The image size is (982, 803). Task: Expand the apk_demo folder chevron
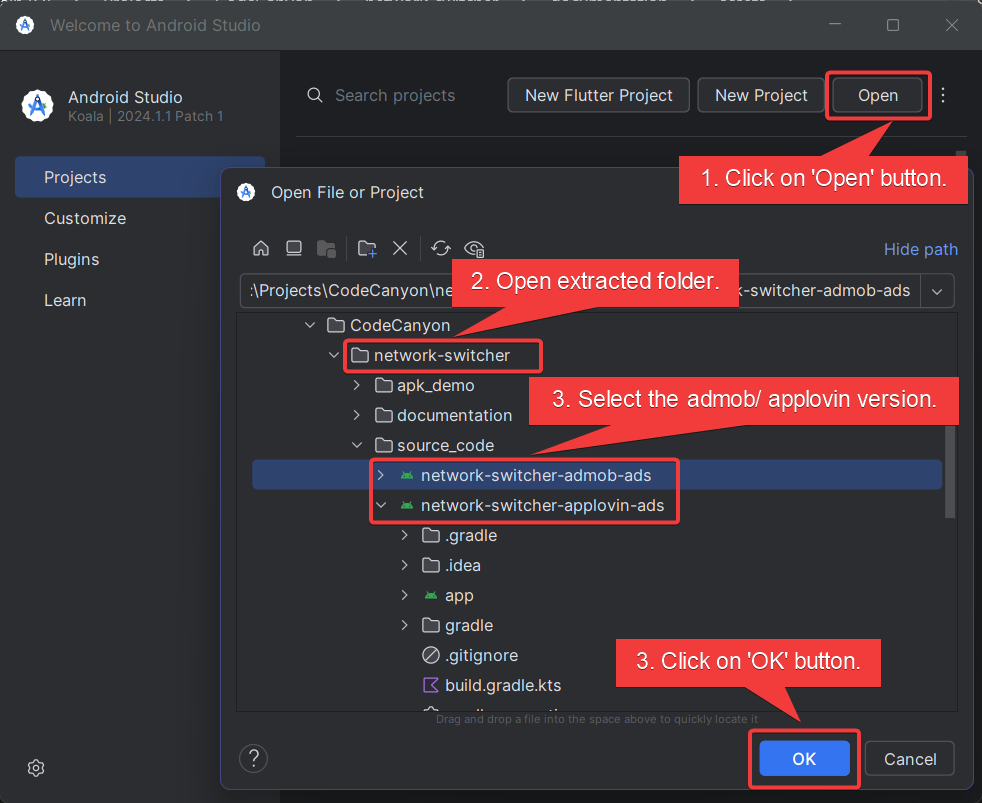[x=357, y=385]
